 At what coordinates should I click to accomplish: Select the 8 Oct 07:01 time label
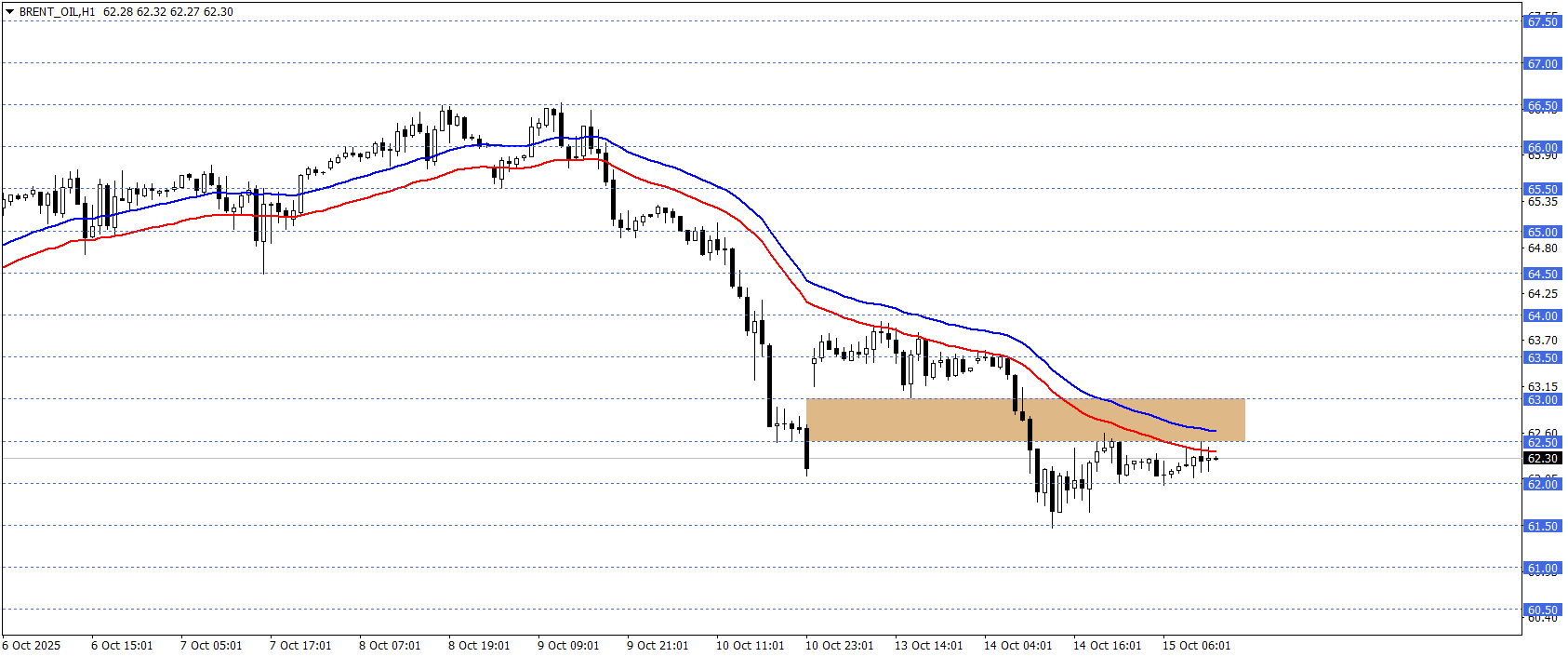coord(390,645)
